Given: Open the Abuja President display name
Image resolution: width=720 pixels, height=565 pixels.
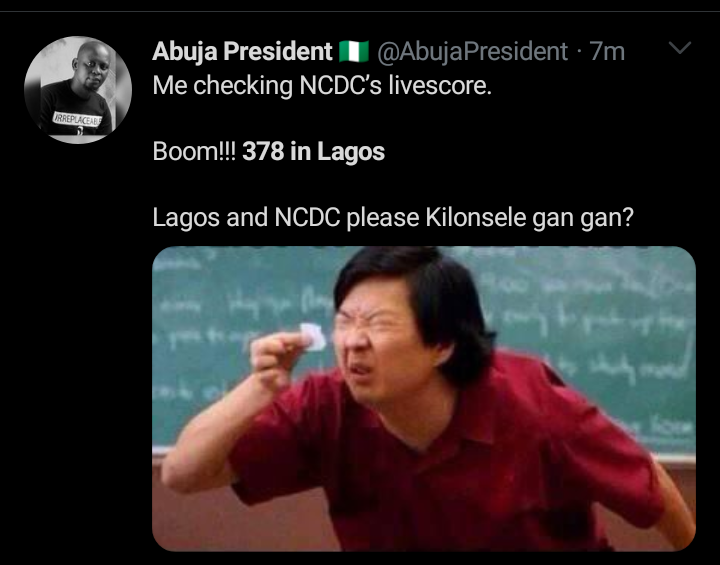Looking at the screenshot, I should tap(242, 51).
